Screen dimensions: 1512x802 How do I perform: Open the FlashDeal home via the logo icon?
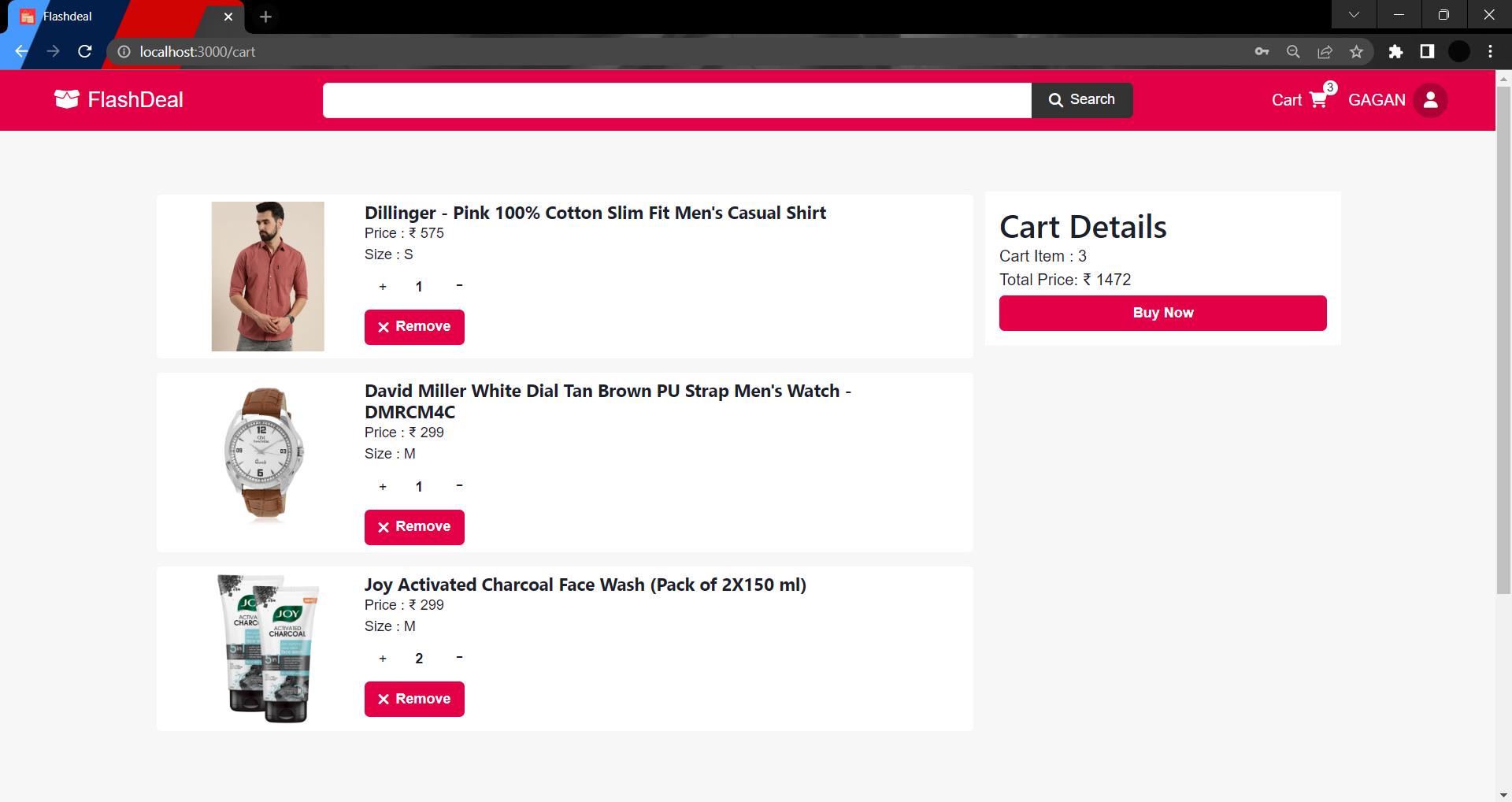[x=66, y=99]
